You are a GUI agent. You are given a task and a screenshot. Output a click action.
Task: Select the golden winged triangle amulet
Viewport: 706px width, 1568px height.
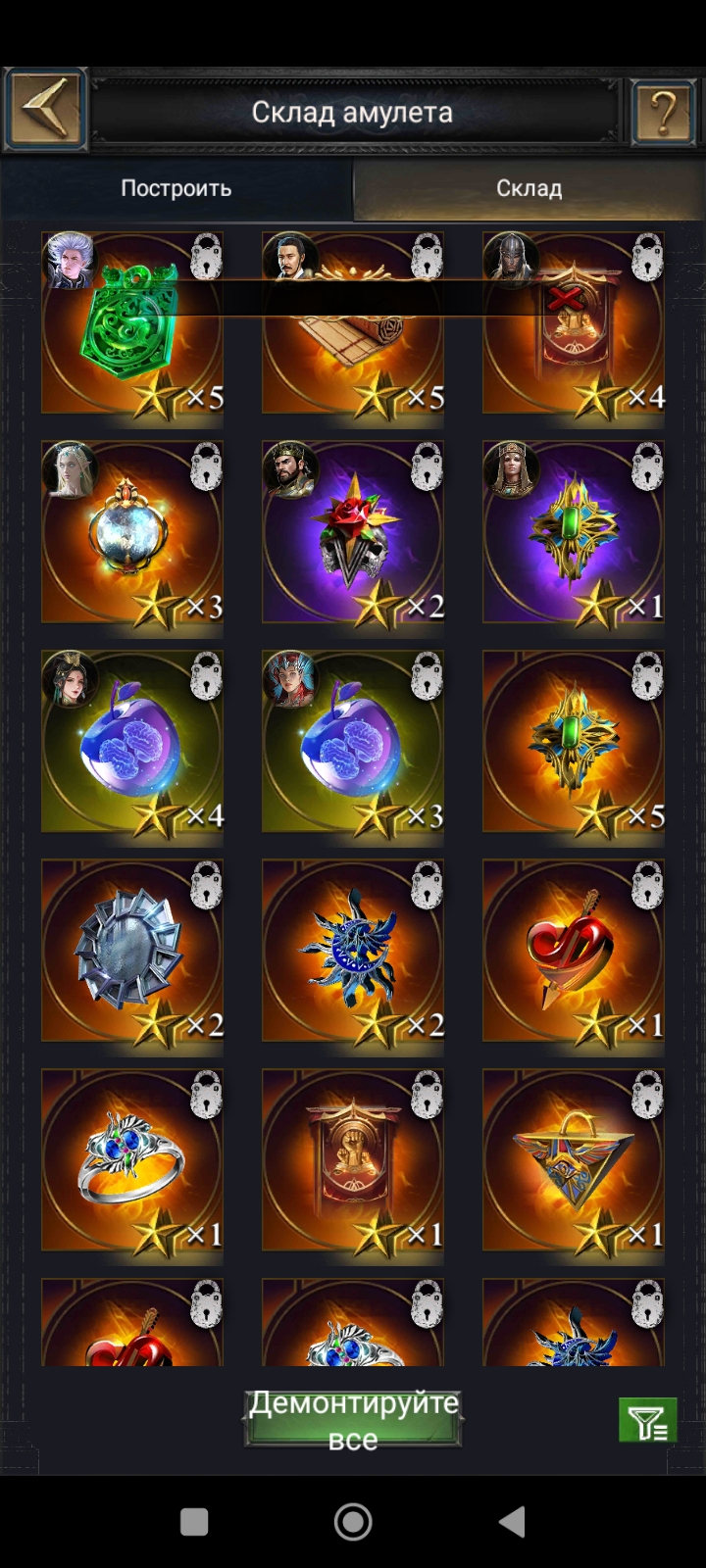pos(574,1160)
